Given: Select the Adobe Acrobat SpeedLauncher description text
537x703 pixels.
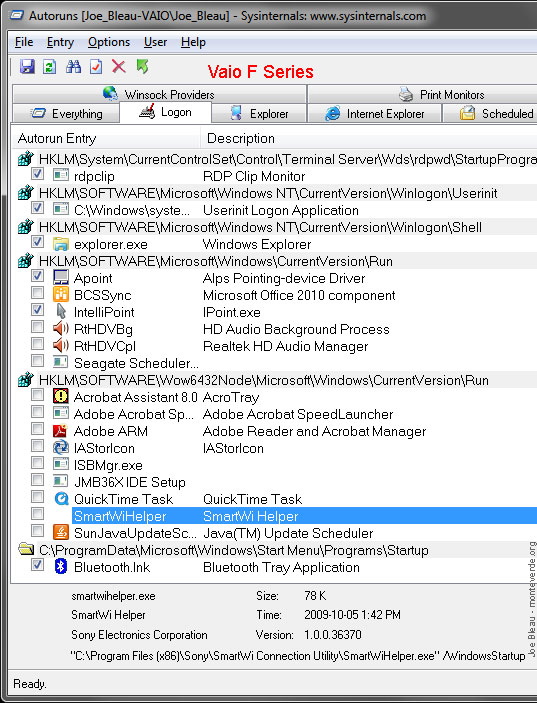Looking at the screenshot, I should (298, 414).
